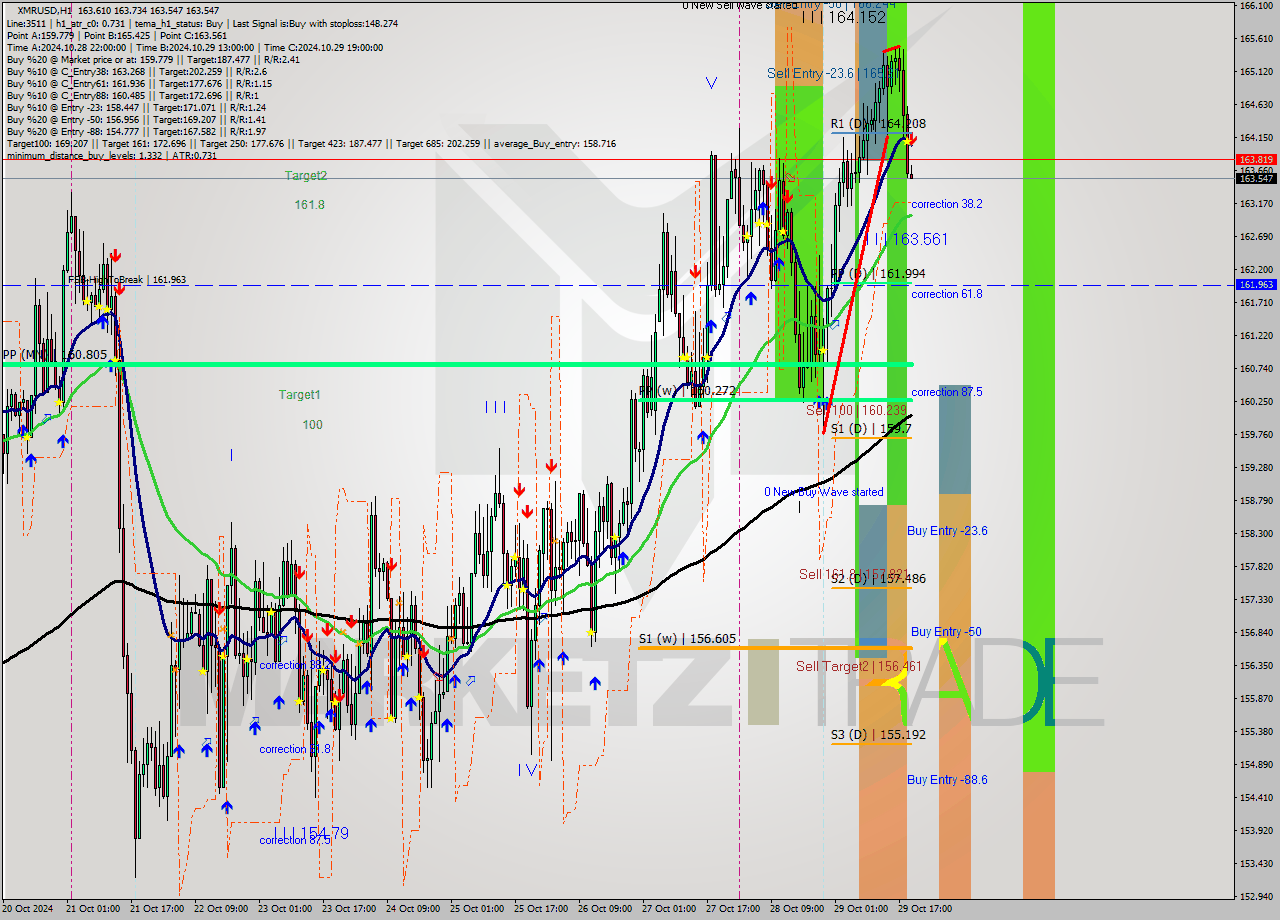Image resolution: width=1280 pixels, height=920 pixels.
Task: Click the '25 Oct 17:00' time axis label
Action: (541, 909)
